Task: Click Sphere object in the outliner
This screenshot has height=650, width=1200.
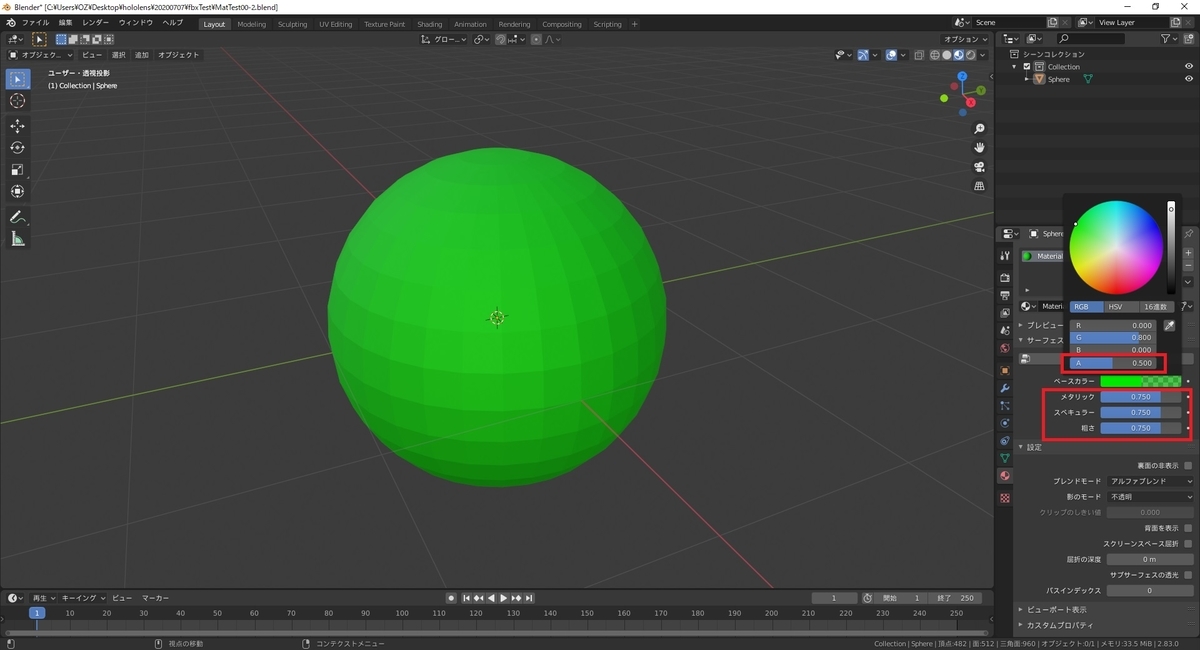Action: tap(1058, 79)
